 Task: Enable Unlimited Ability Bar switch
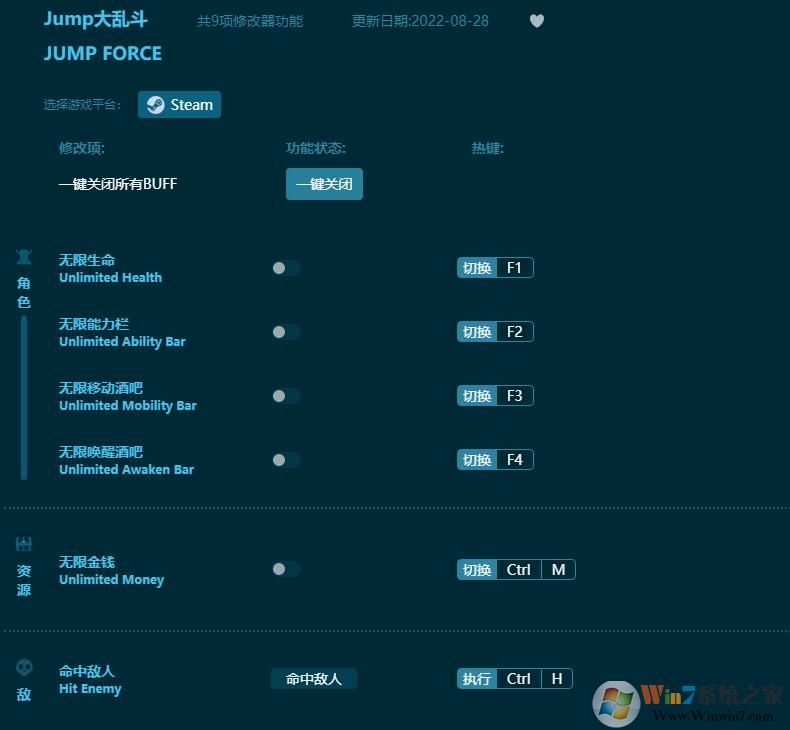coord(286,332)
